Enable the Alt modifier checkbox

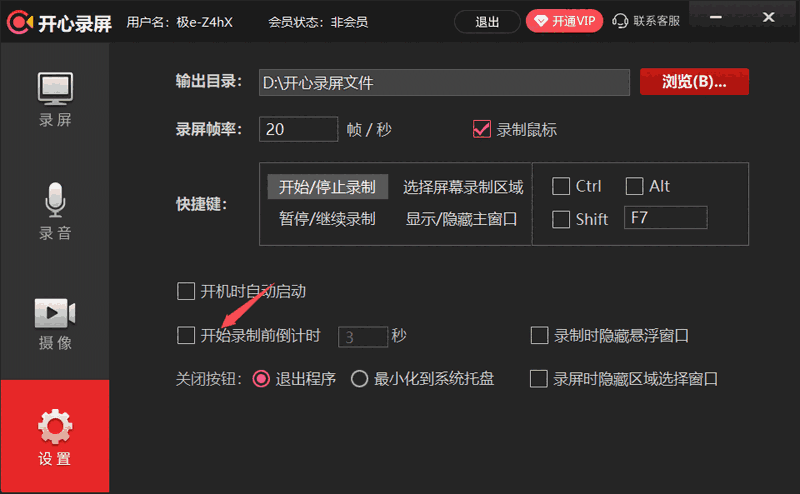(x=634, y=186)
